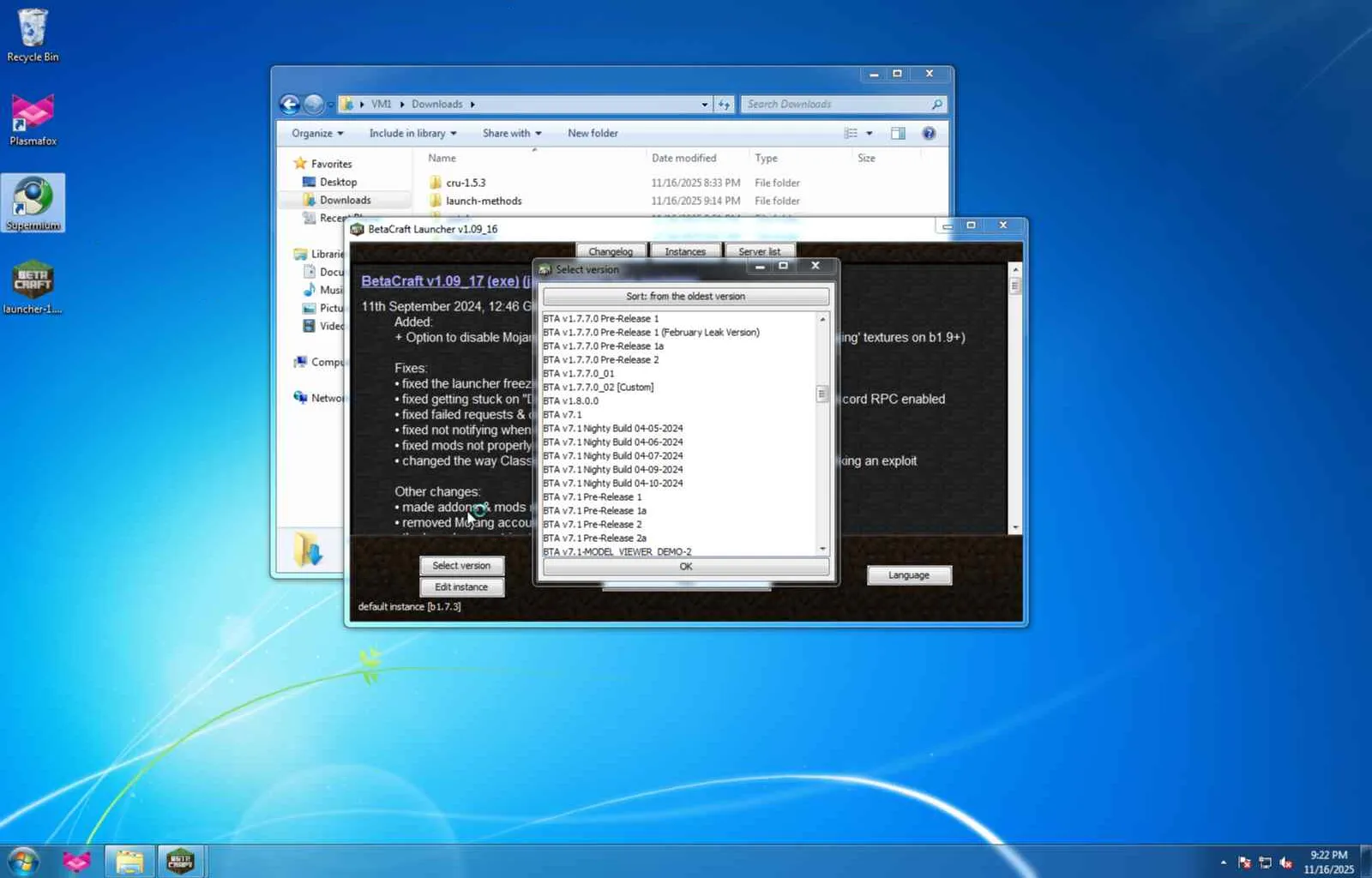
Task: Launch Plasmafox from the taskbar
Action: (x=76, y=861)
